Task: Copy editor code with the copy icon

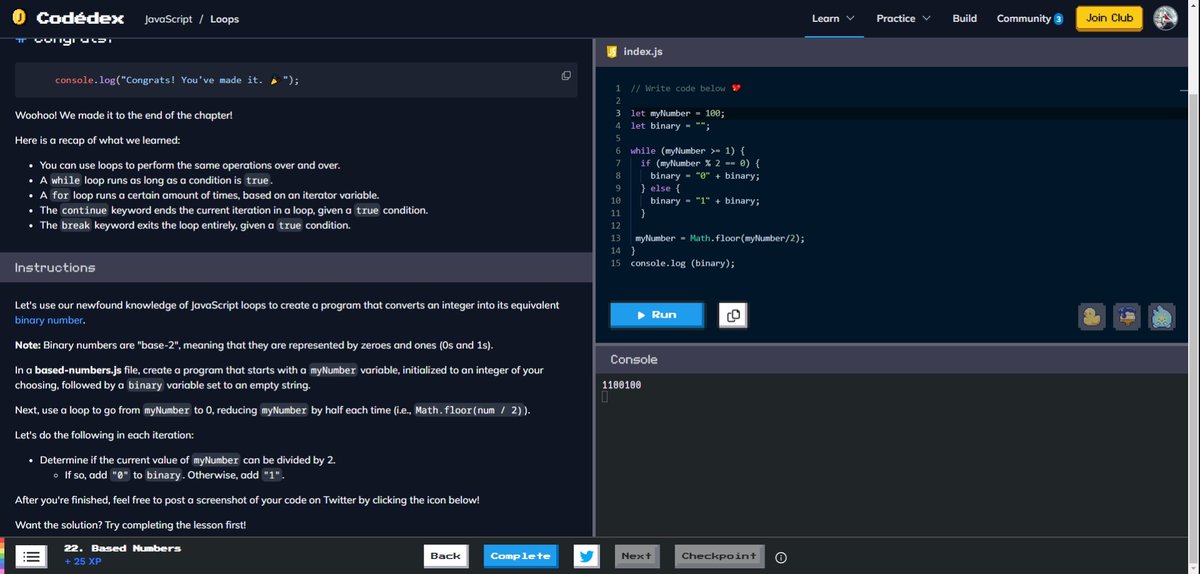Action: 732,315
